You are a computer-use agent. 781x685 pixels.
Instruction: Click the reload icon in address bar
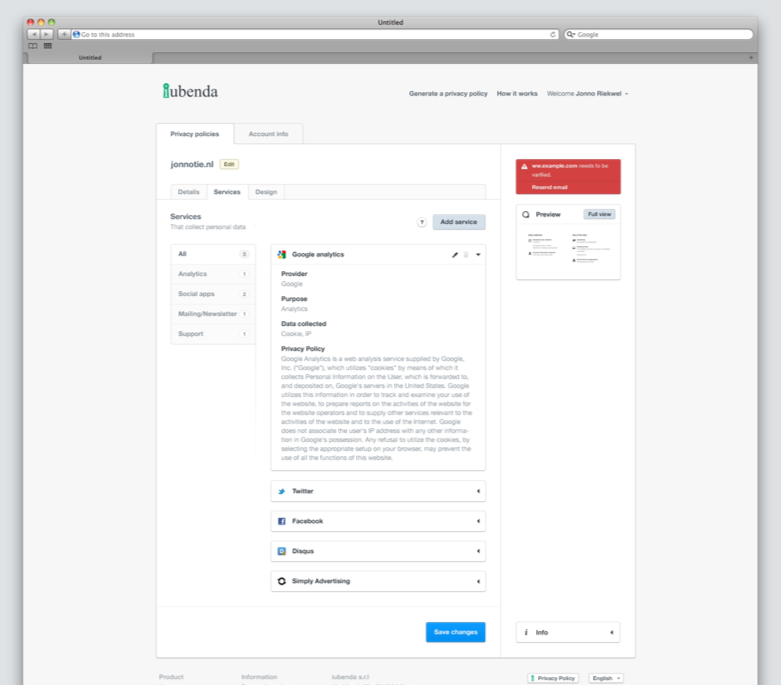(553, 34)
